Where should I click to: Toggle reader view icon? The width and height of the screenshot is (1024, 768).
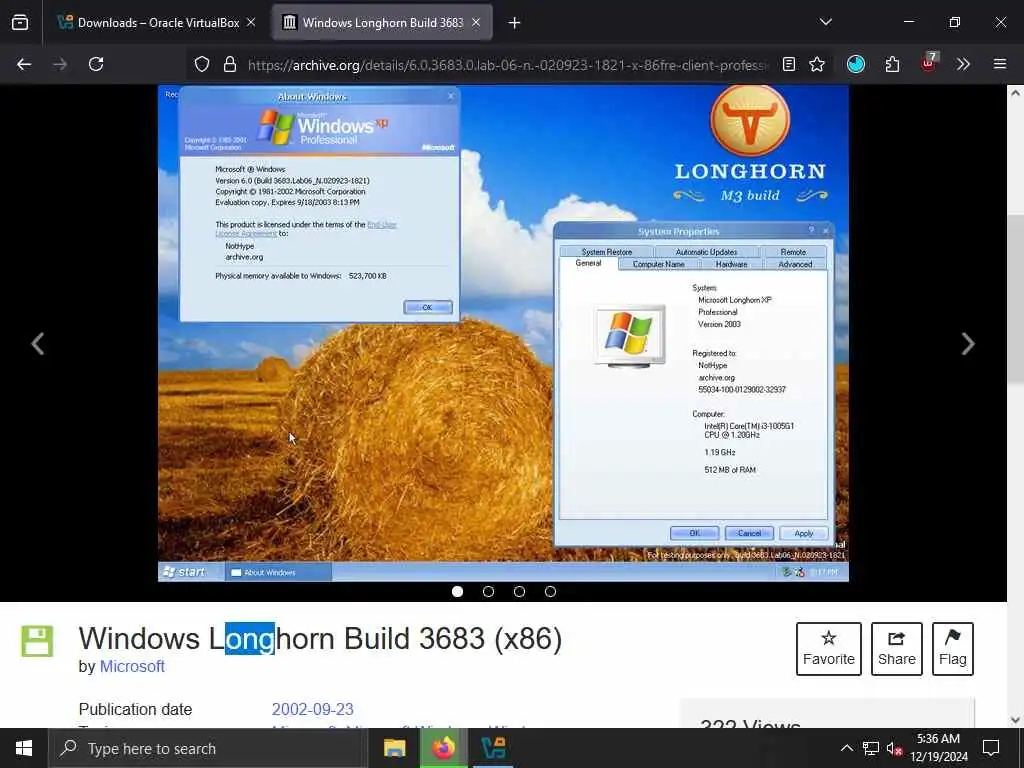point(789,64)
